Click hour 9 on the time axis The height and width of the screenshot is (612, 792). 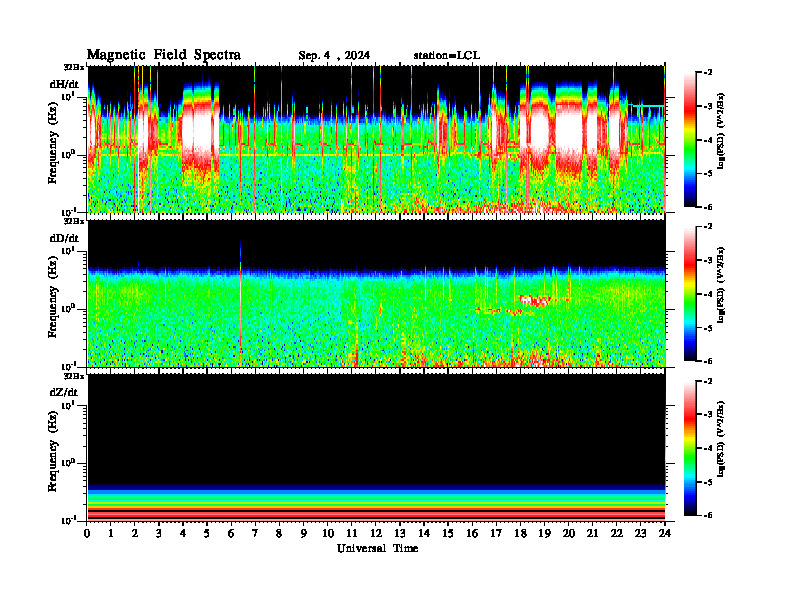[303, 533]
